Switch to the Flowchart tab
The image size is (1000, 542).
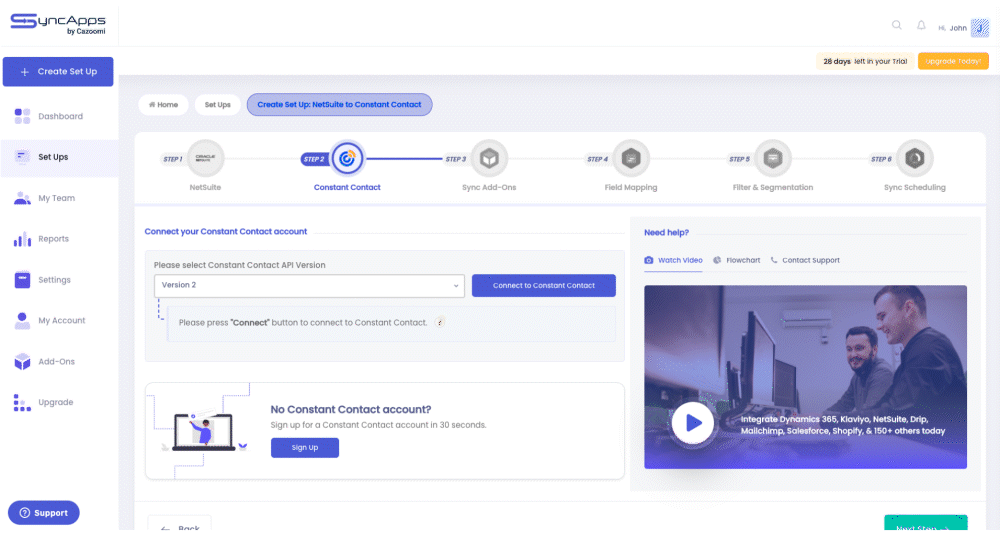click(737, 260)
